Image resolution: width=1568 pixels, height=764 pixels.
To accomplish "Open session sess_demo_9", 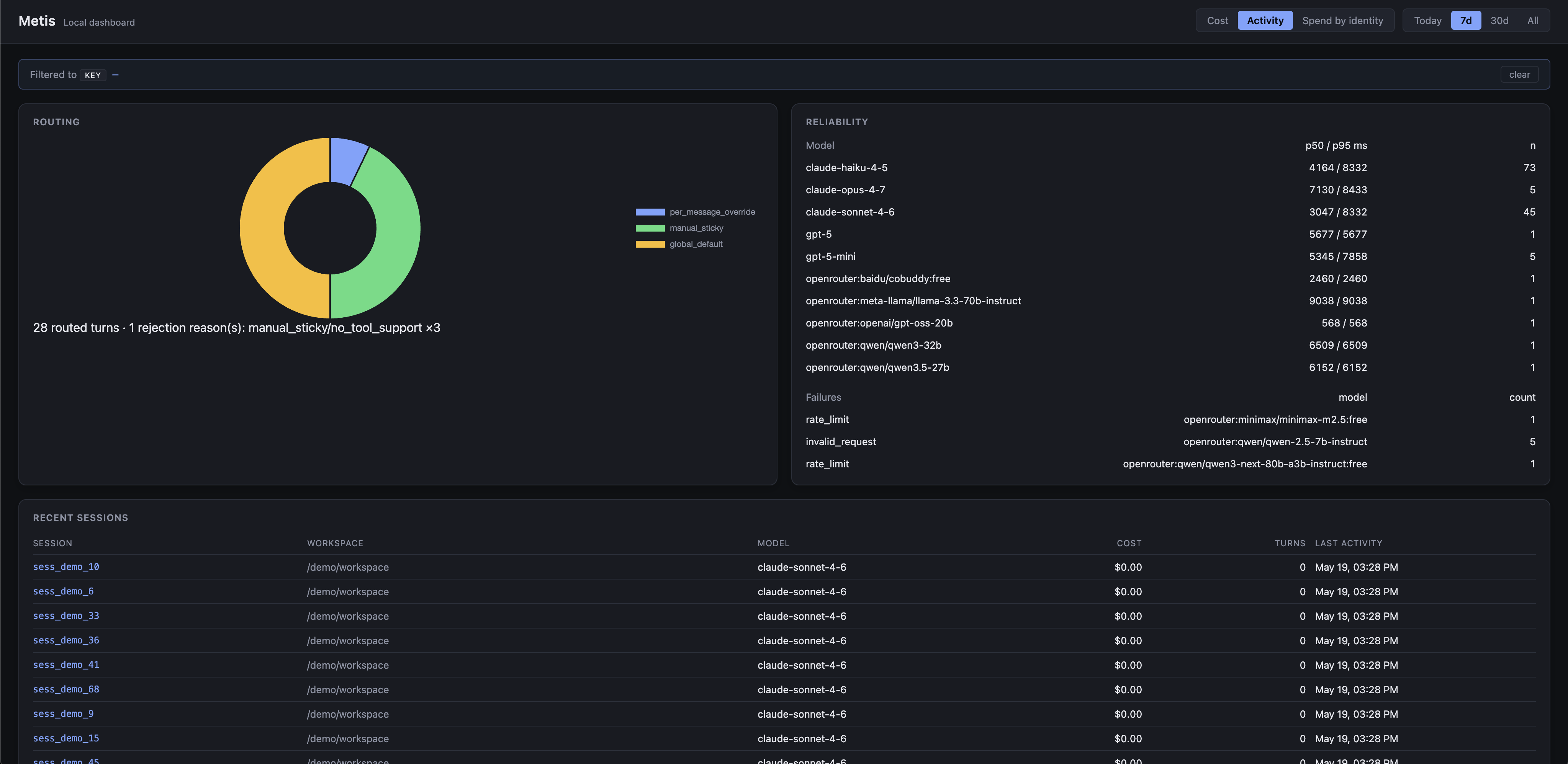I will pyautogui.click(x=63, y=713).
